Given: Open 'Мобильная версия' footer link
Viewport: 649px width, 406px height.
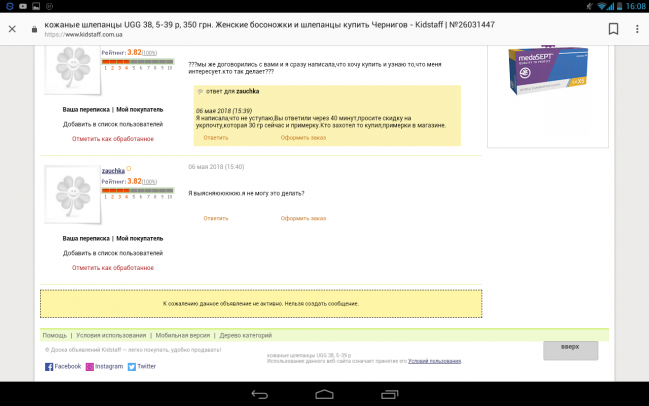Looking at the screenshot, I should 183,335.
